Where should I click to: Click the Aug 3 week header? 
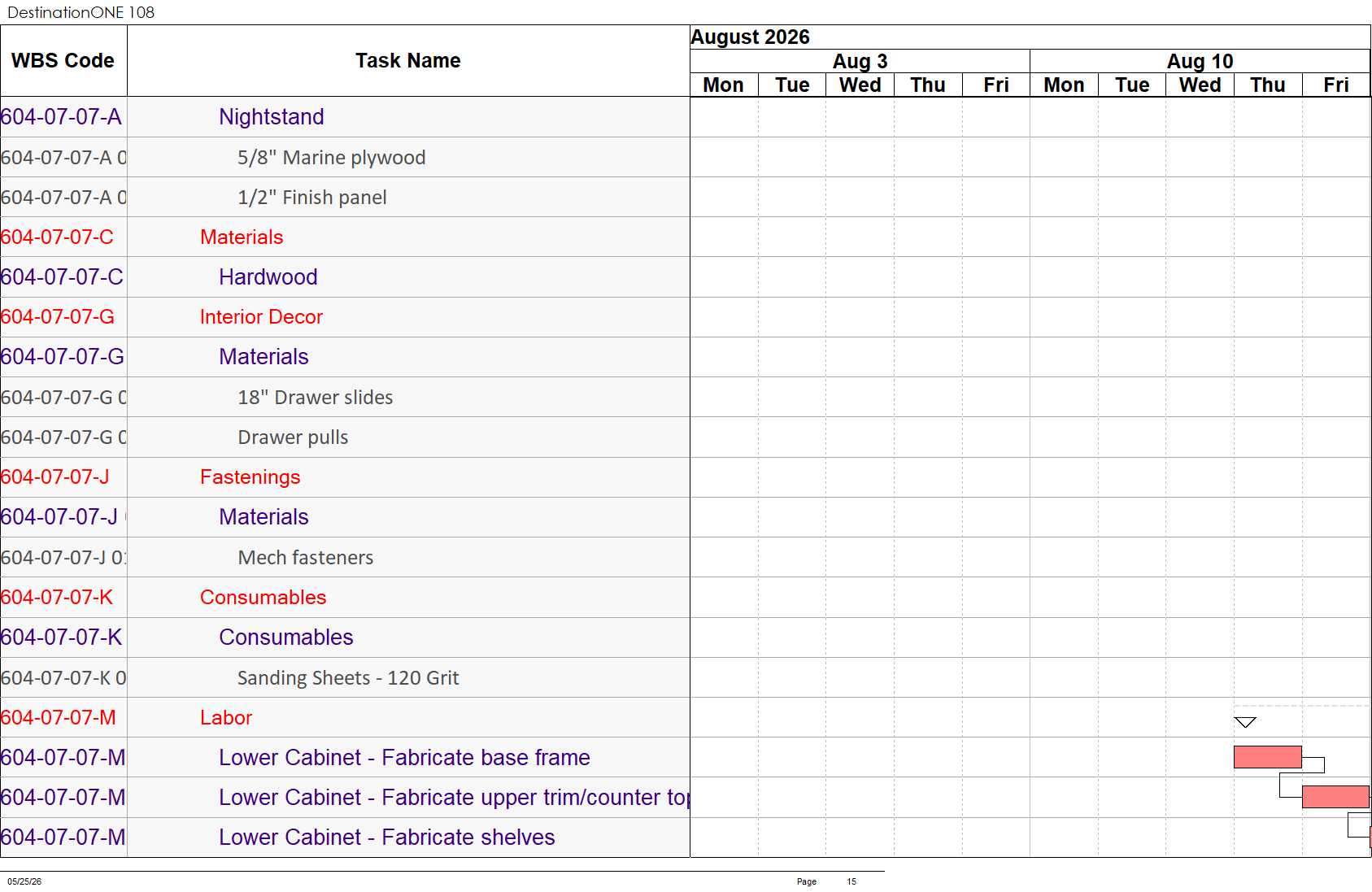click(x=860, y=62)
